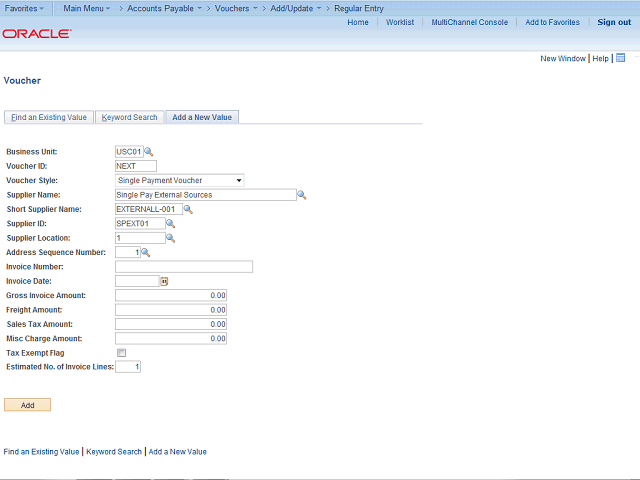This screenshot has height=480, width=640.
Task: Click the Invoice Date input field
Action: pyautogui.click(x=137, y=281)
